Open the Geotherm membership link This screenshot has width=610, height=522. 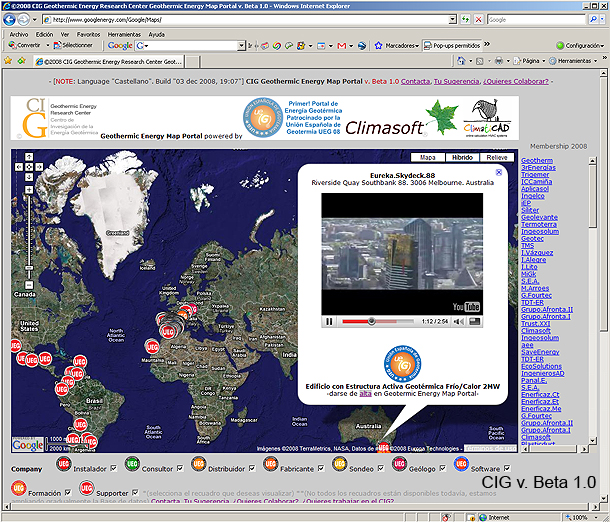[536, 160]
